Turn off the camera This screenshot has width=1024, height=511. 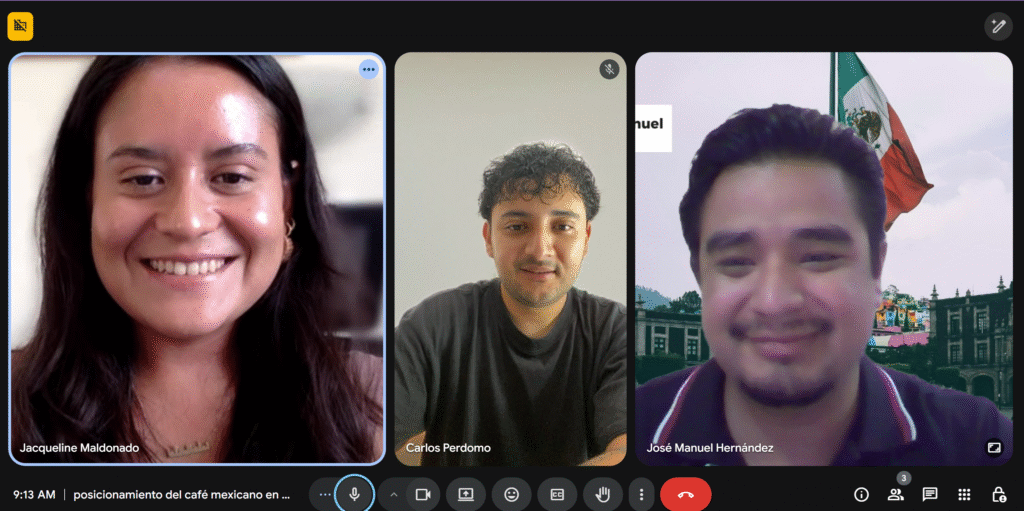click(423, 494)
